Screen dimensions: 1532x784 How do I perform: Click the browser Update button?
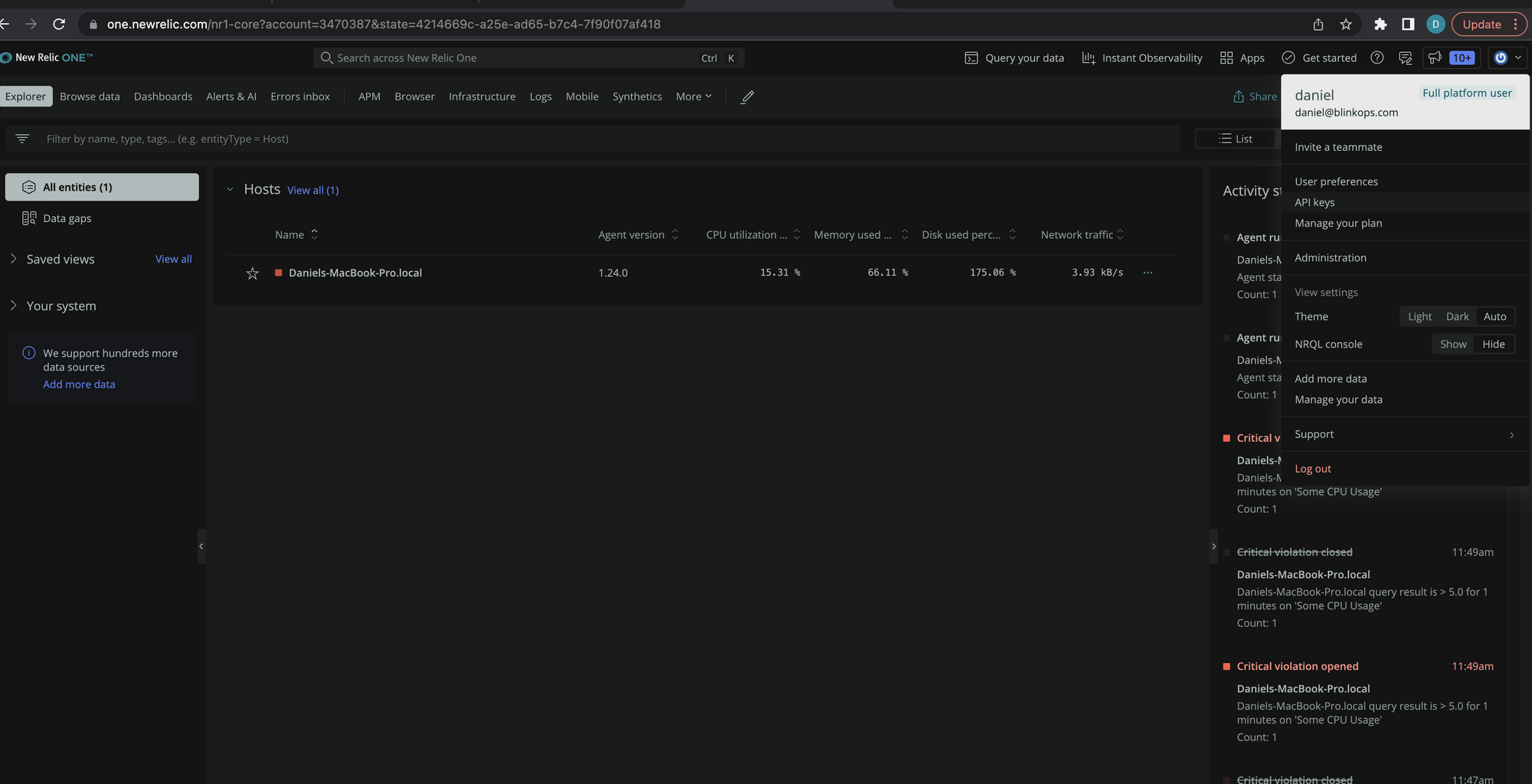point(1489,24)
